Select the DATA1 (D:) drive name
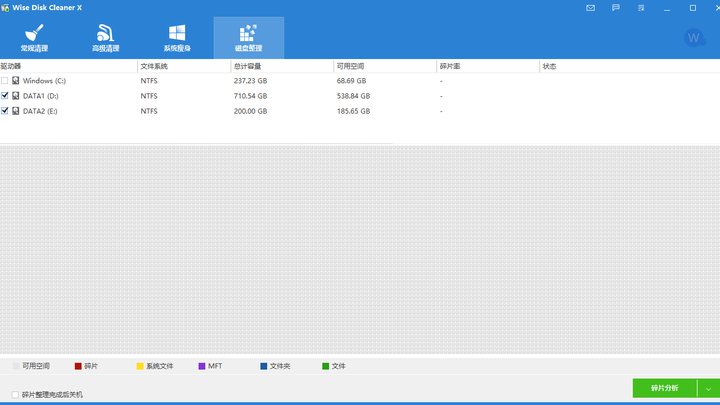 pyautogui.click(x=41, y=96)
